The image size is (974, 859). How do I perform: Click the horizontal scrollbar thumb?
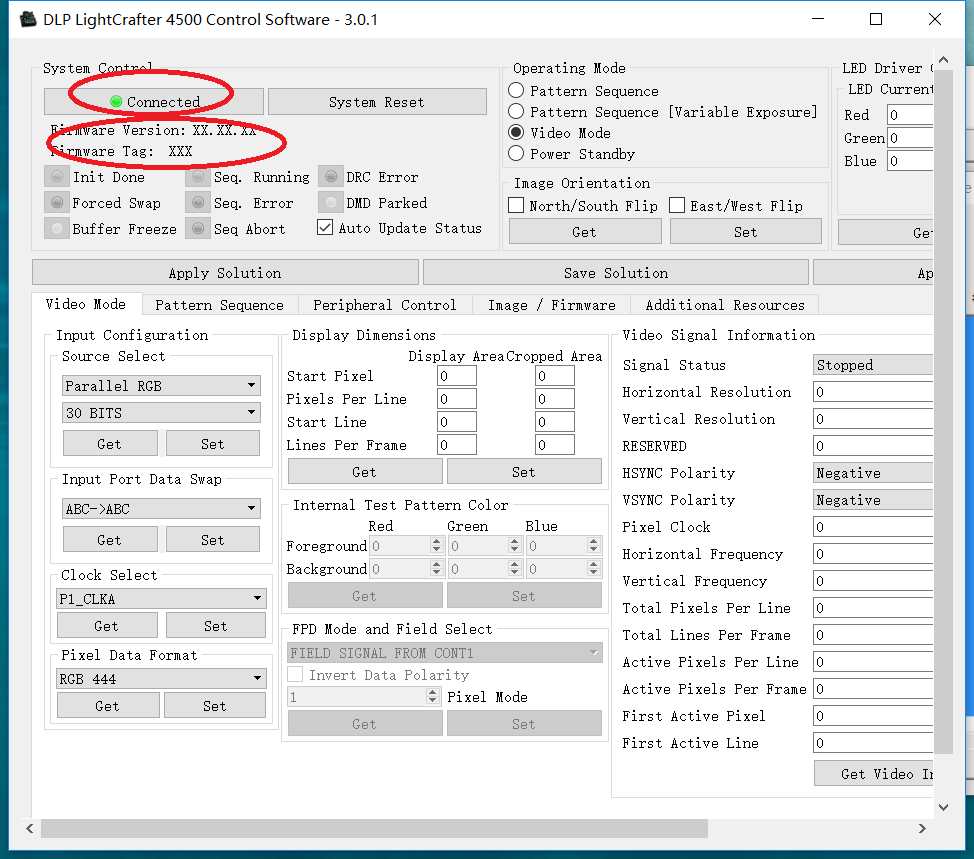coord(375,828)
